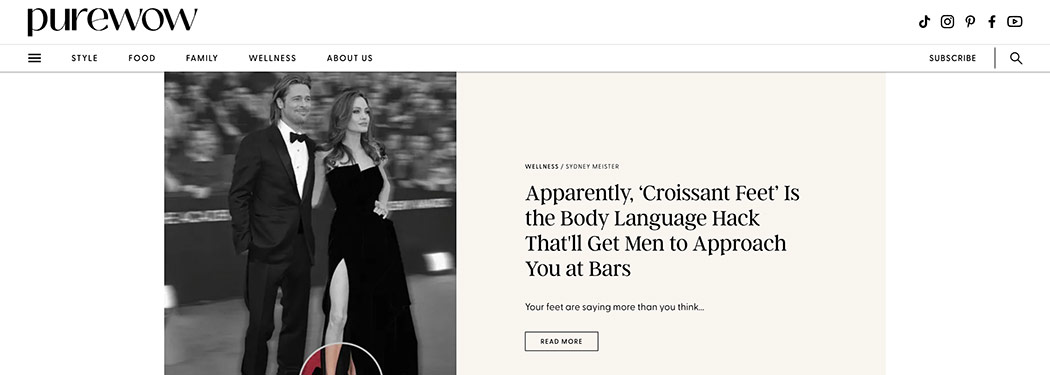Open the Facebook icon link

[x=992, y=21]
